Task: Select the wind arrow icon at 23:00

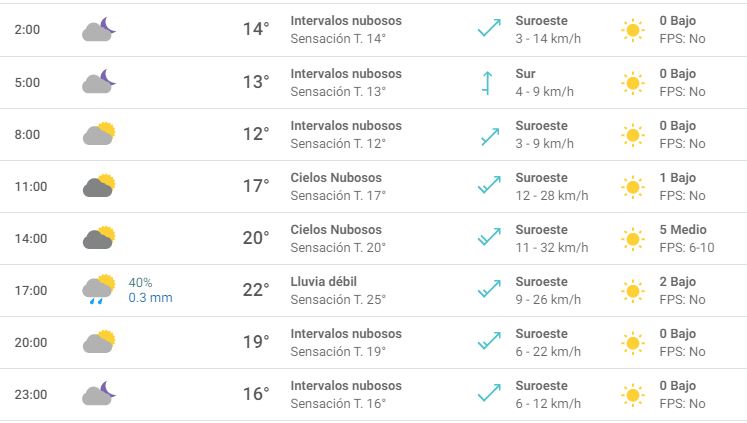Action: pyautogui.click(x=489, y=393)
